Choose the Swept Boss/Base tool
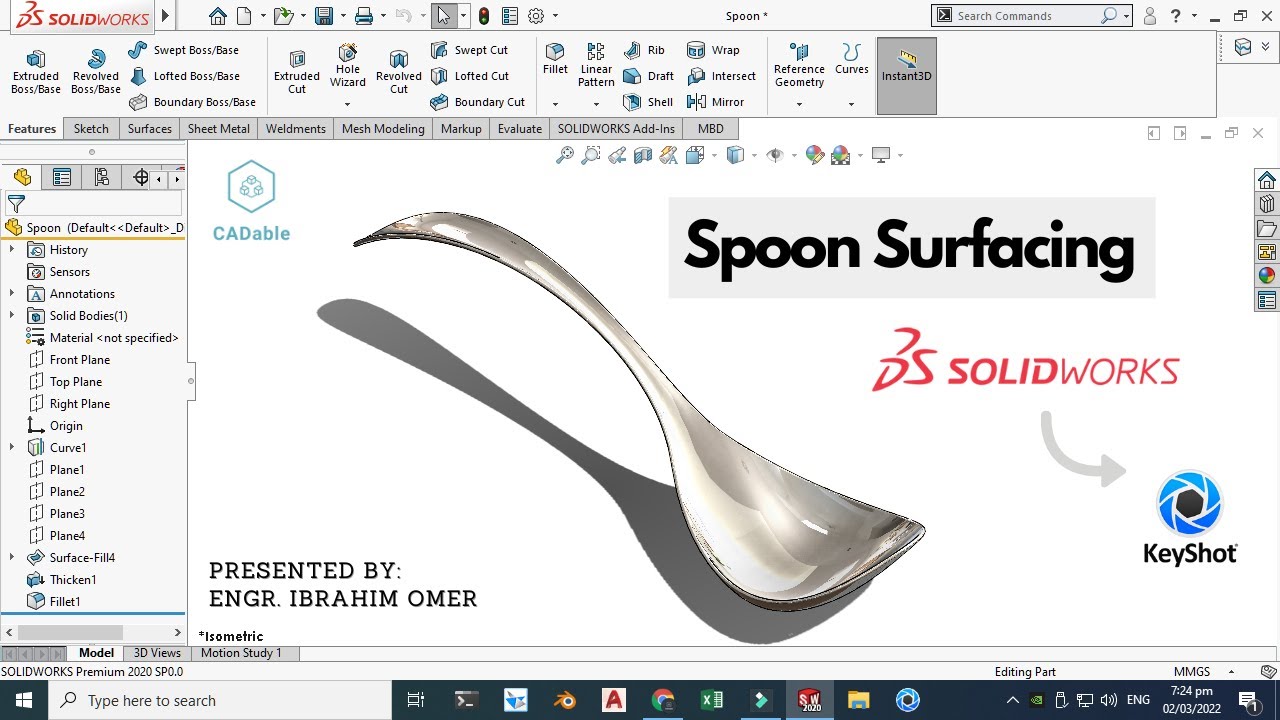The height and width of the screenshot is (720, 1280). 184,50
